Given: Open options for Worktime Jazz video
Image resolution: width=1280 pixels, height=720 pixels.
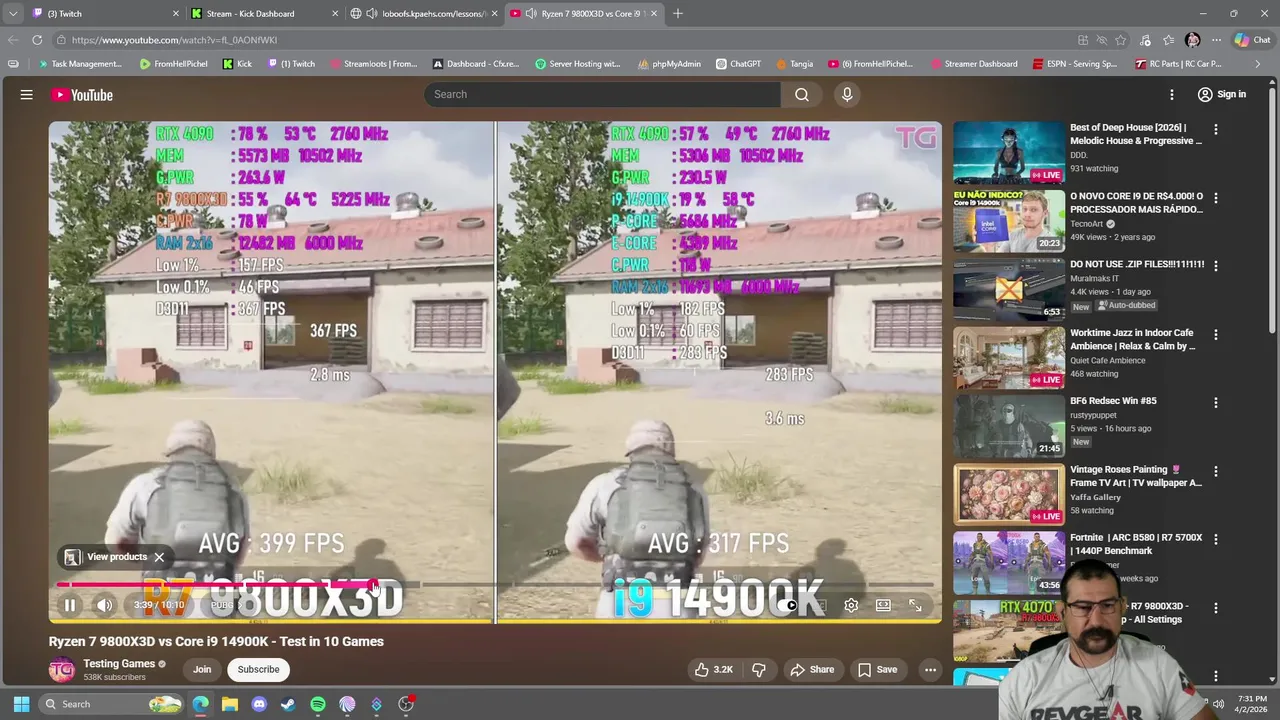Looking at the screenshot, I should pos(1216,334).
